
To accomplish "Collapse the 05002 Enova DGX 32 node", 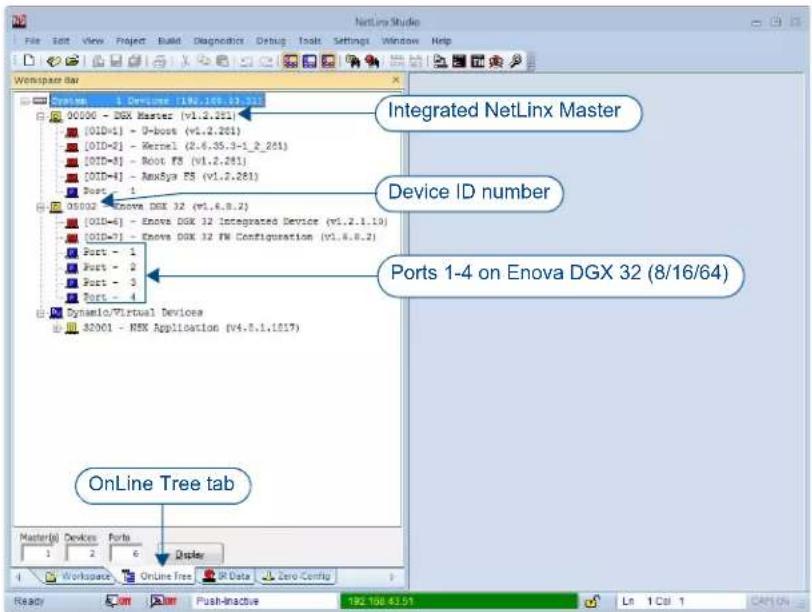I will [40, 207].
